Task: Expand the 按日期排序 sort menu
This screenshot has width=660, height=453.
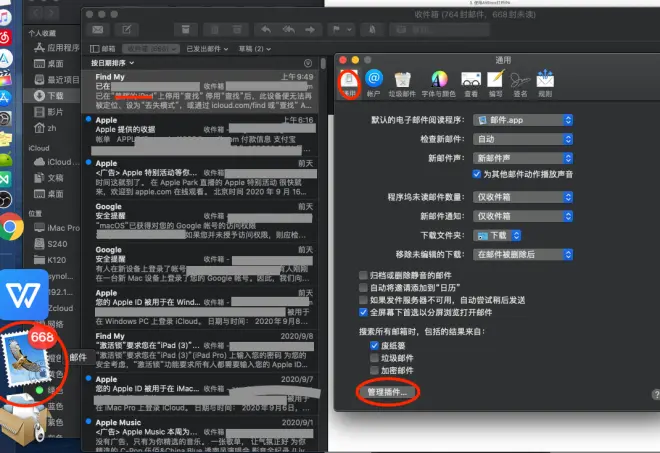Action: [x=112, y=63]
